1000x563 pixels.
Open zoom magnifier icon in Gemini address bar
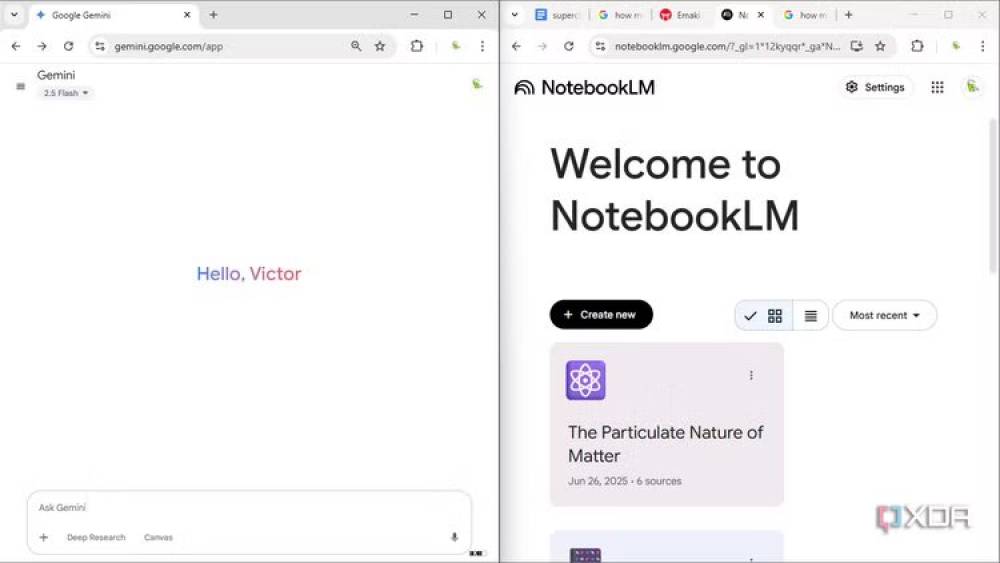pos(356,46)
